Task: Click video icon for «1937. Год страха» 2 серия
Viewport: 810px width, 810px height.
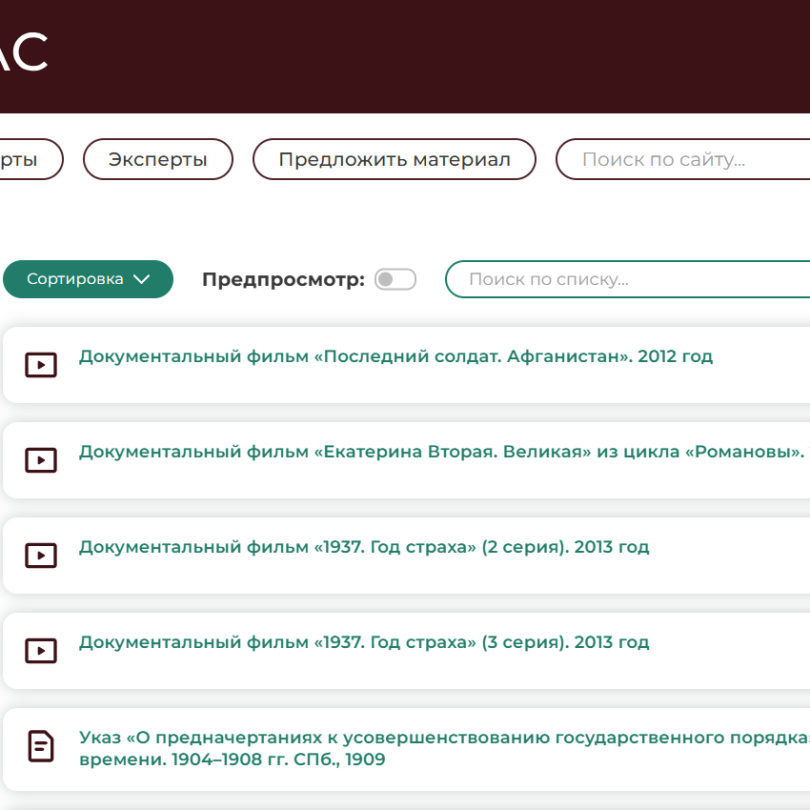Action: point(40,556)
